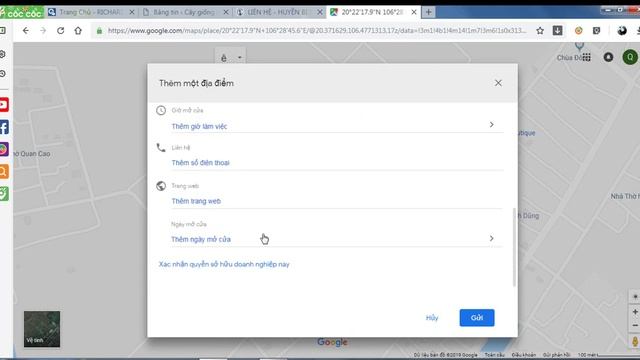Click the Street View pegman icon
The height and width of the screenshot is (360, 640).
coord(635,341)
